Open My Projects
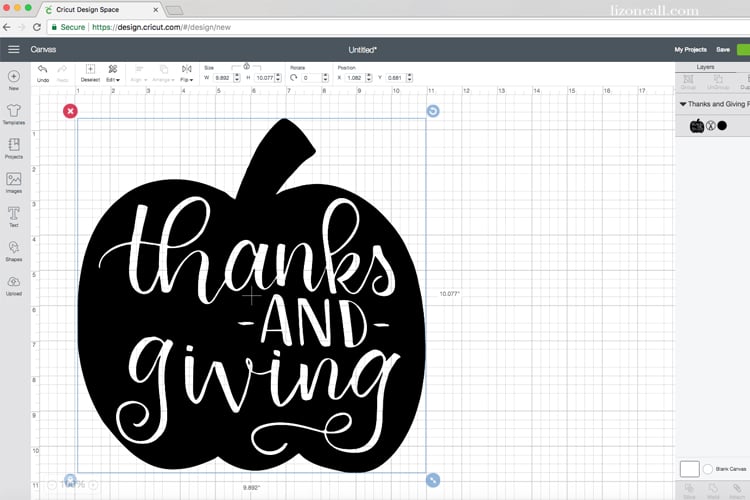This screenshot has height=500, width=750. pyautogui.click(x=690, y=49)
